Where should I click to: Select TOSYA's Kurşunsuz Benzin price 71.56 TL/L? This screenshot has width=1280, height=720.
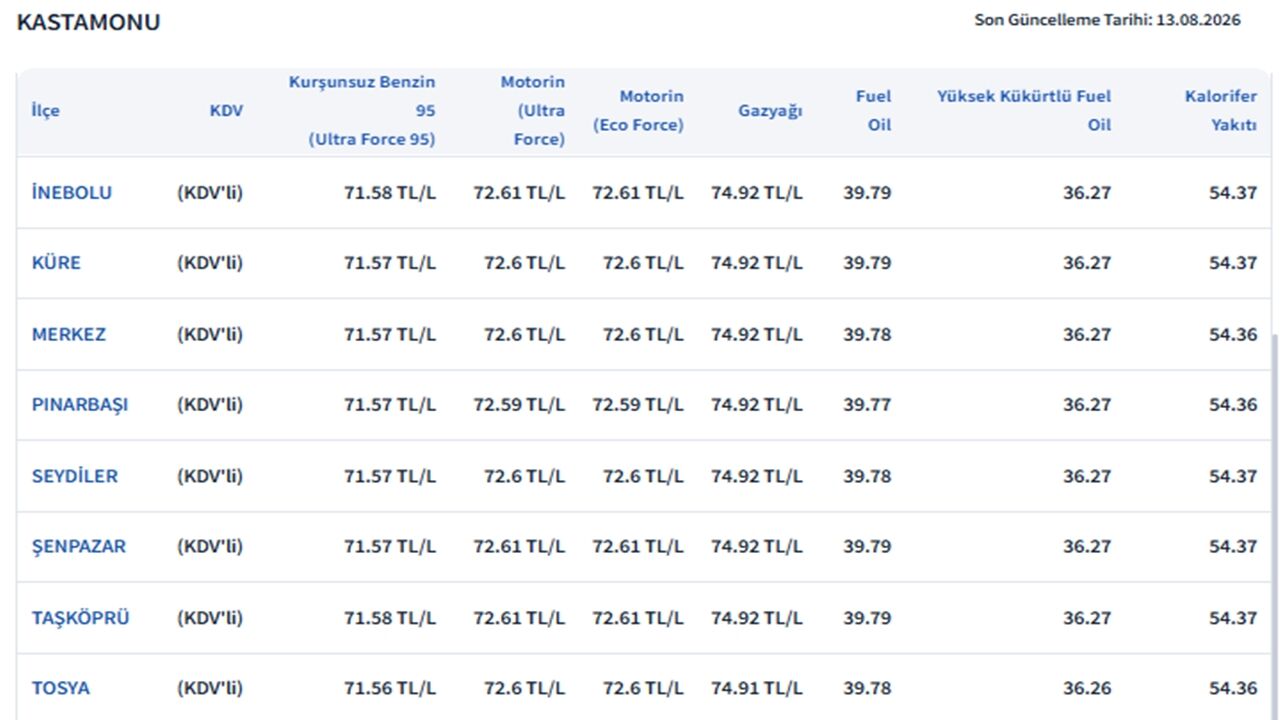(390, 688)
